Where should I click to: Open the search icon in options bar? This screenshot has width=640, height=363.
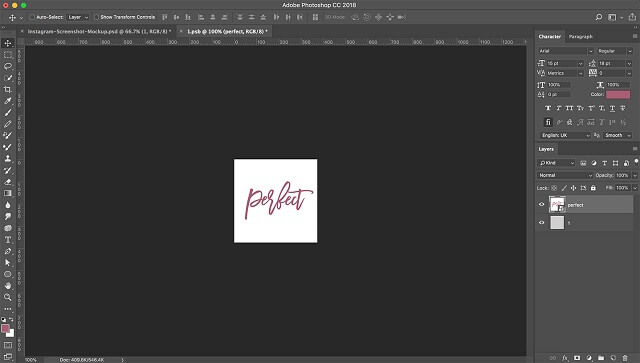point(599,17)
